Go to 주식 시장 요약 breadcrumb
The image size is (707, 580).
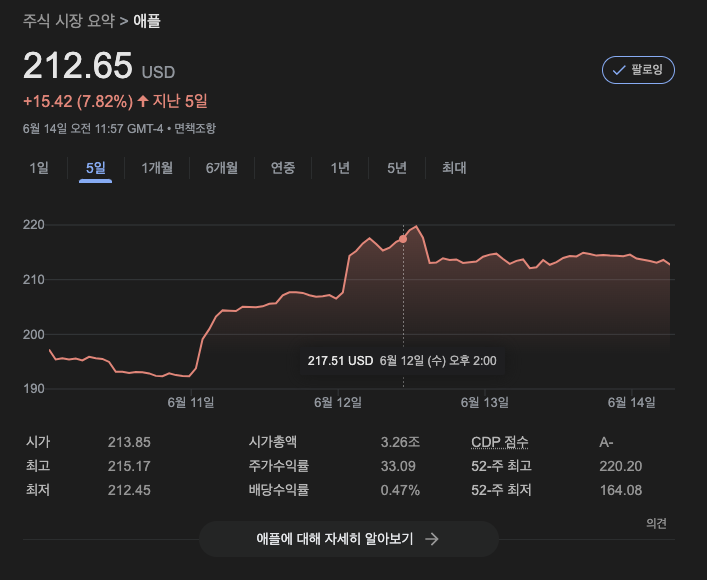69,21
